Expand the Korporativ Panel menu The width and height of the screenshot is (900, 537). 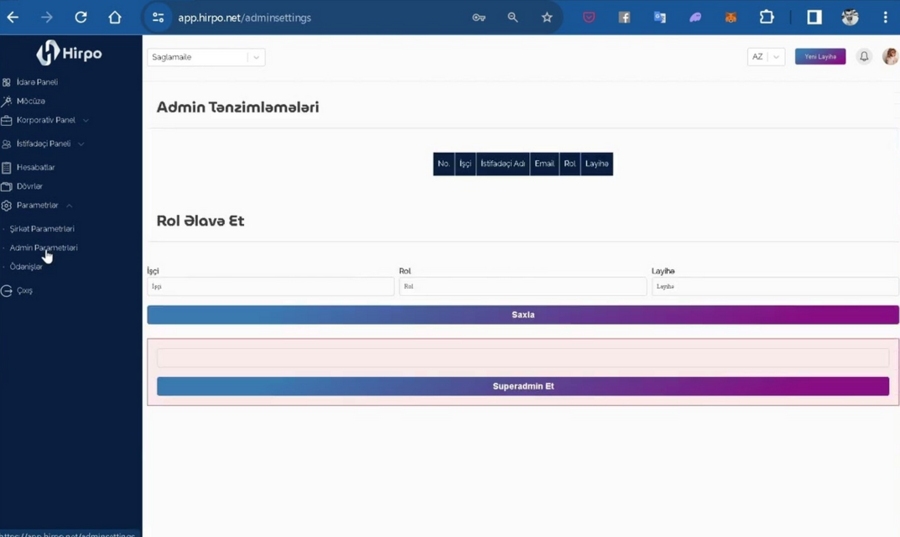46,120
